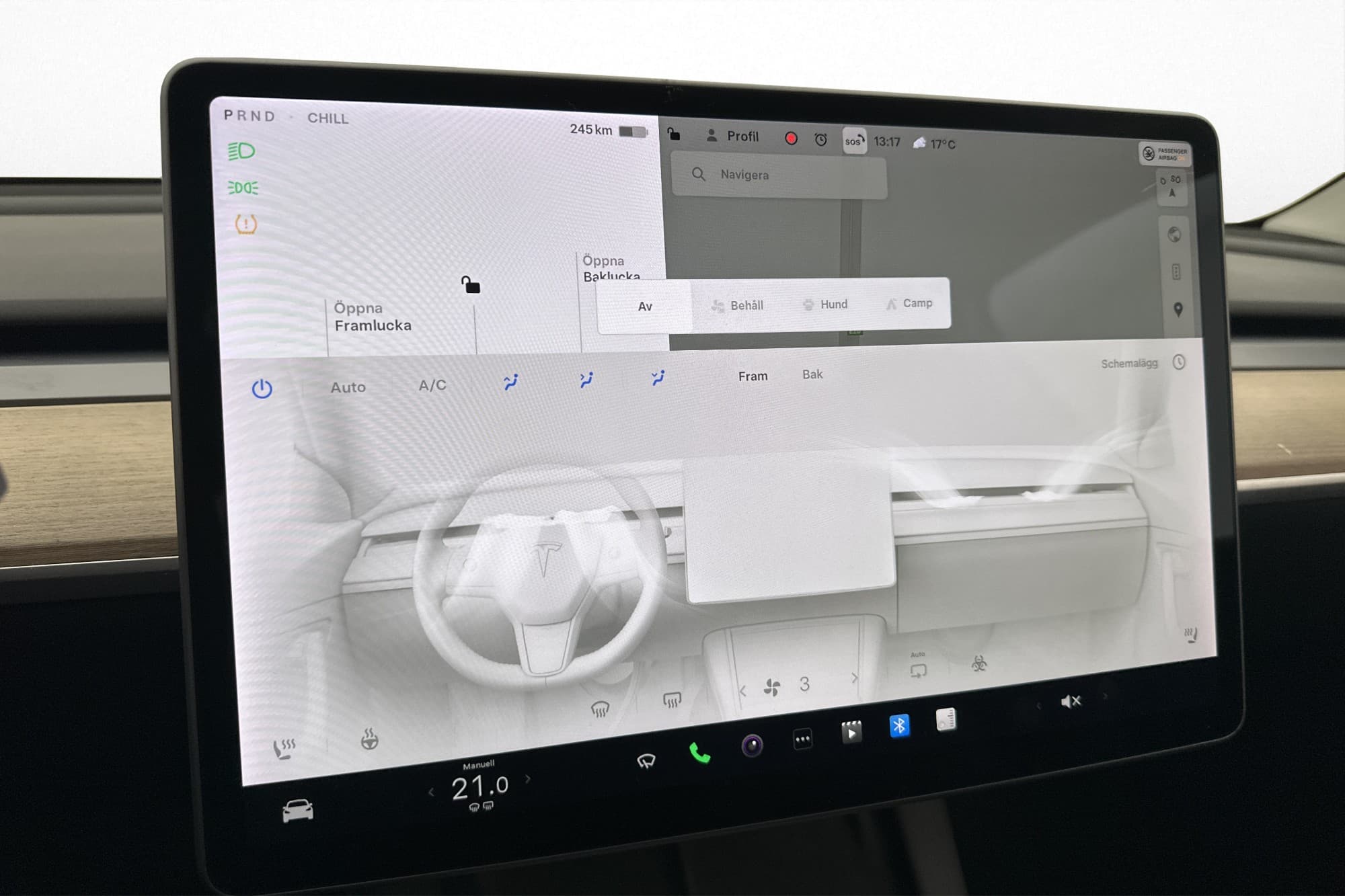Image resolution: width=1345 pixels, height=896 pixels.
Task: Switch to the Bak climate tab
Action: coord(812,374)
